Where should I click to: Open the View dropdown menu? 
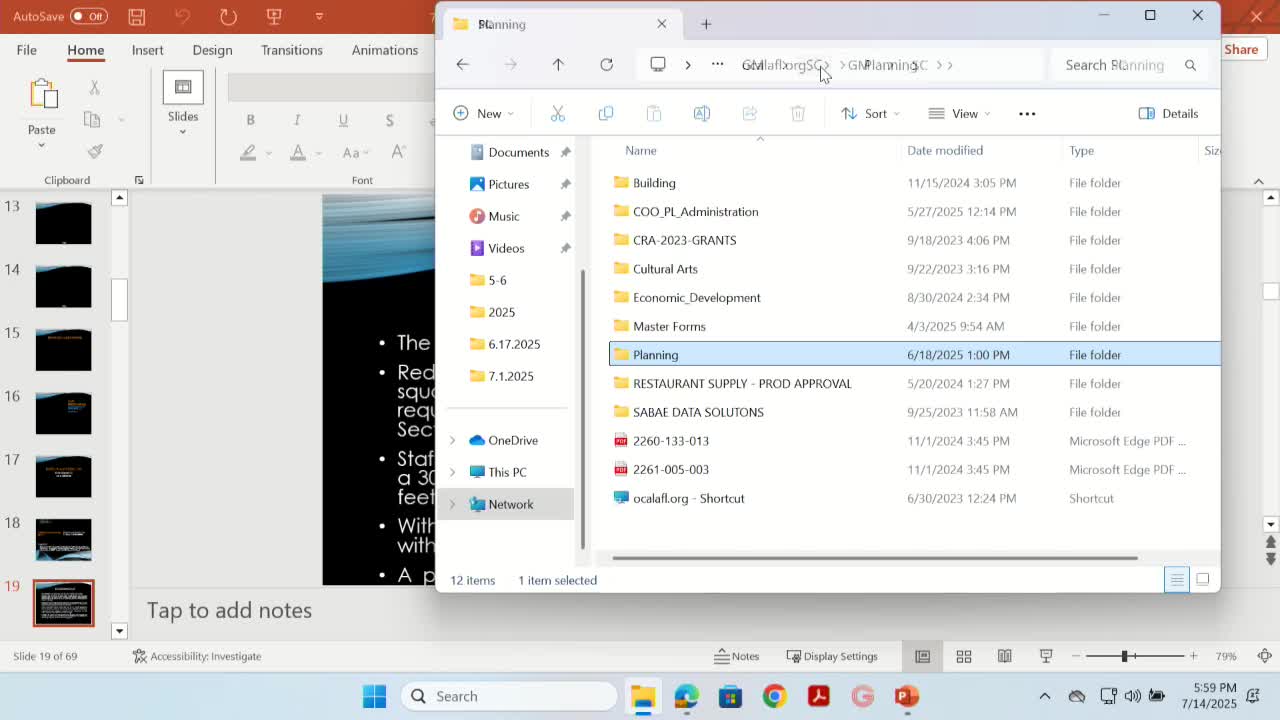(958, 113)
